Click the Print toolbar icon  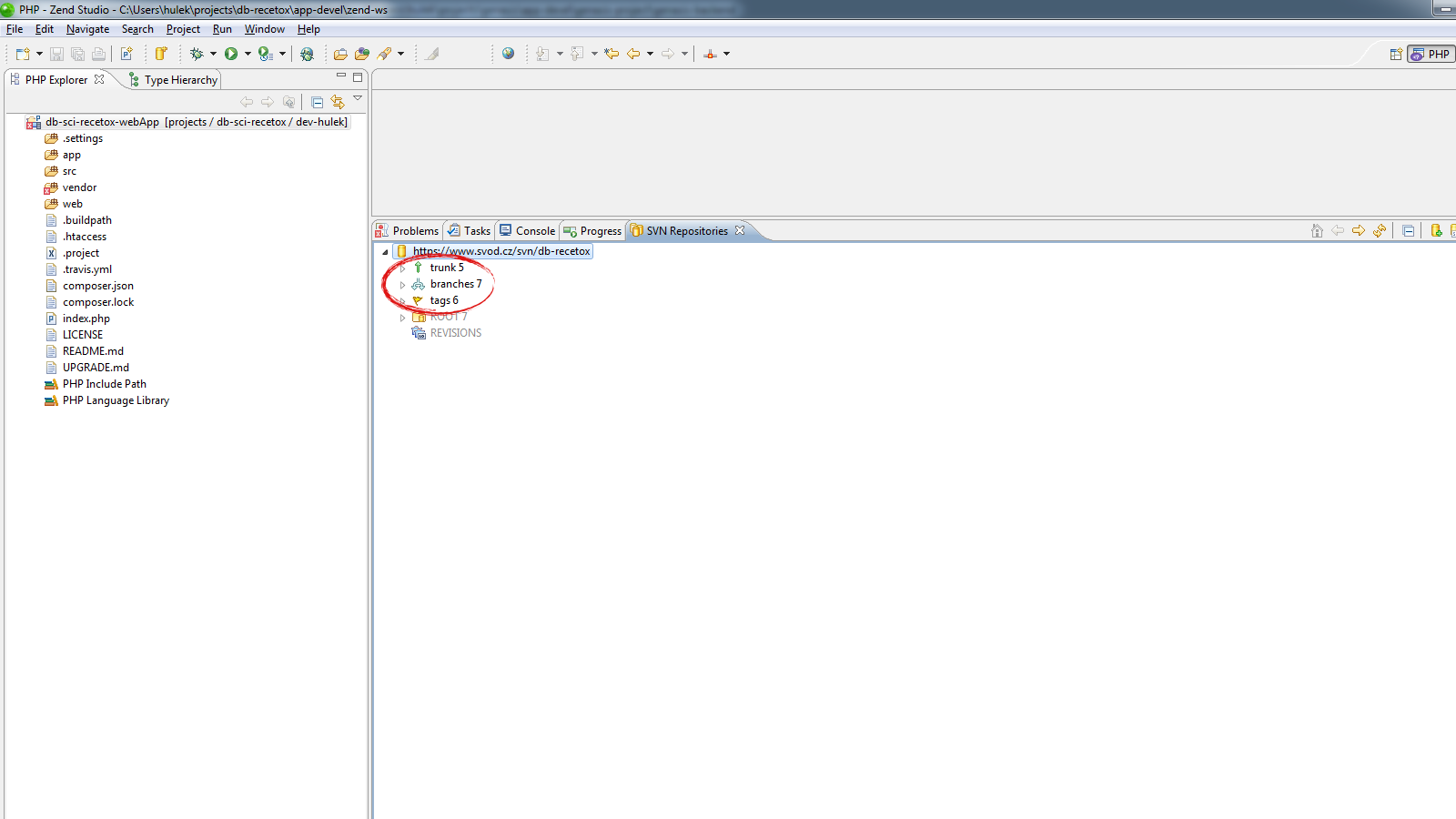98,54
